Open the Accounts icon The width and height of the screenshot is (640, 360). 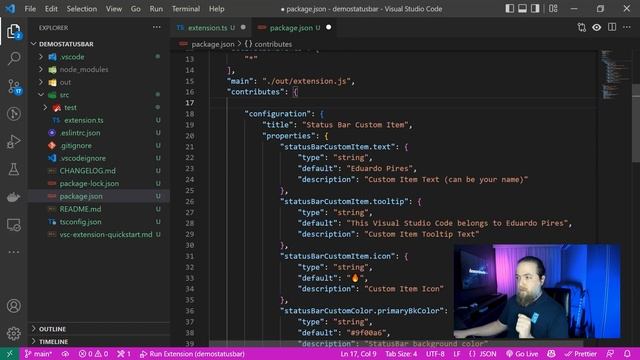point(14,306)
